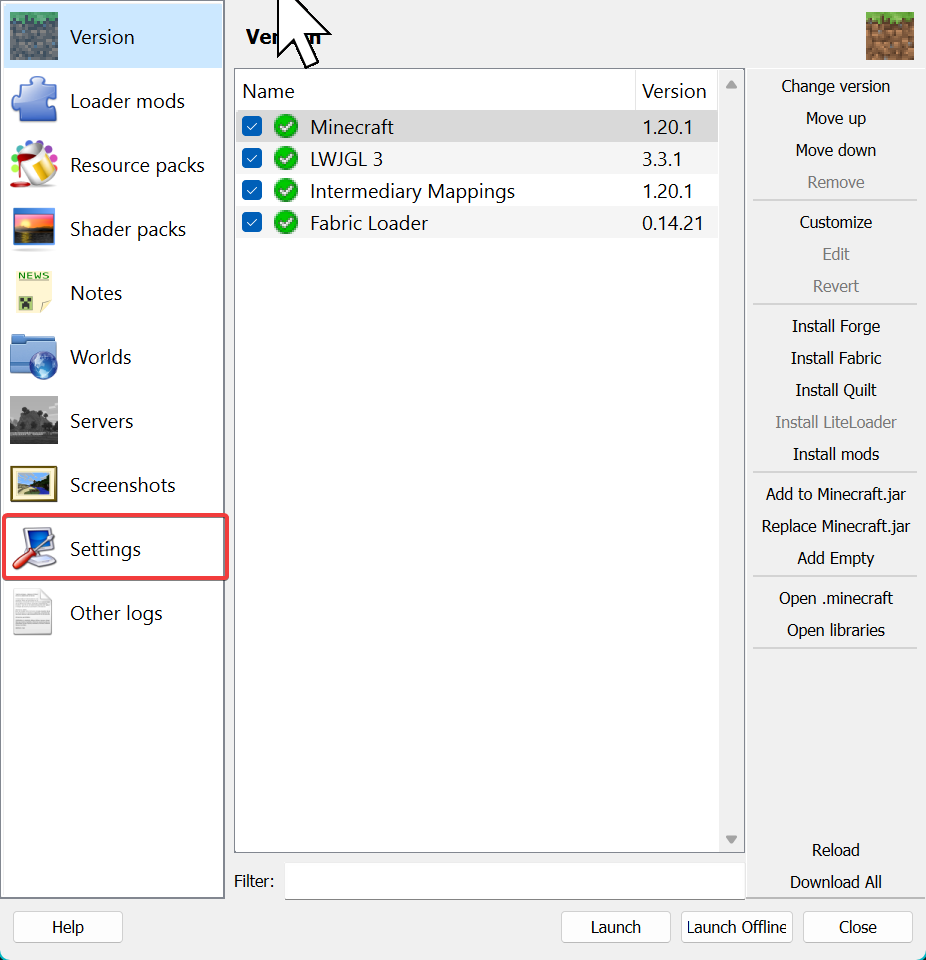
Task: Click Install Quilt
Action: [835, 390]
